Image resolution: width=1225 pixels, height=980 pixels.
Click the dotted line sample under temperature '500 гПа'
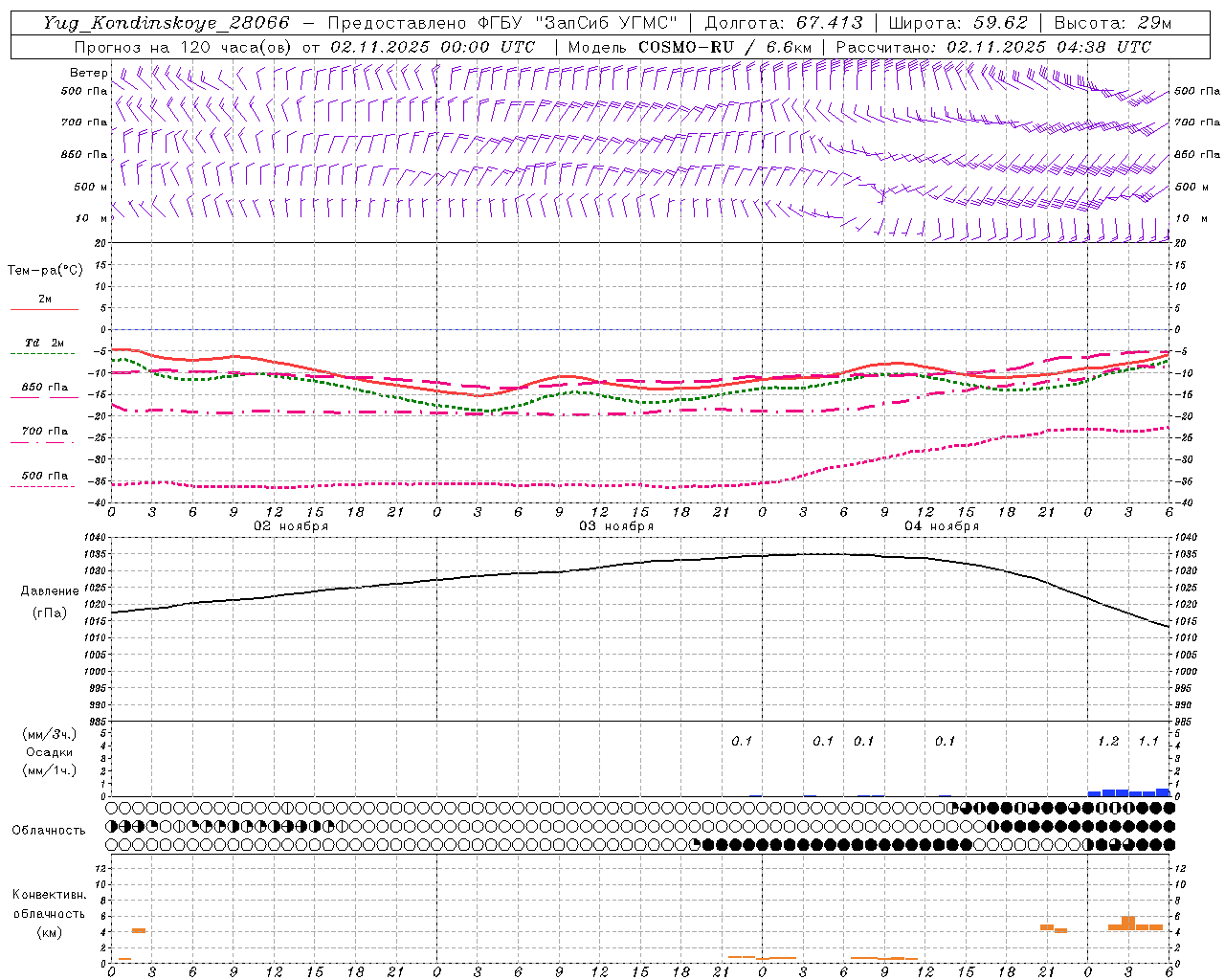point(43,486)
